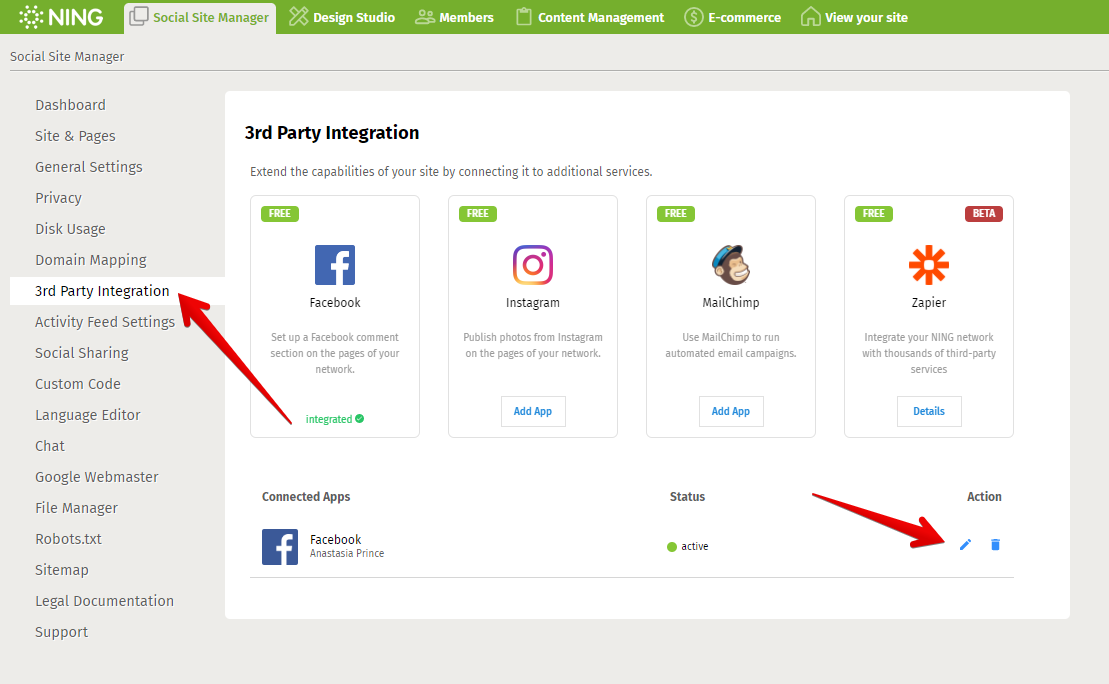This screenshot has height=684, width=1109.
Task: Add the Instagram app
Action: tap(533, 411)
